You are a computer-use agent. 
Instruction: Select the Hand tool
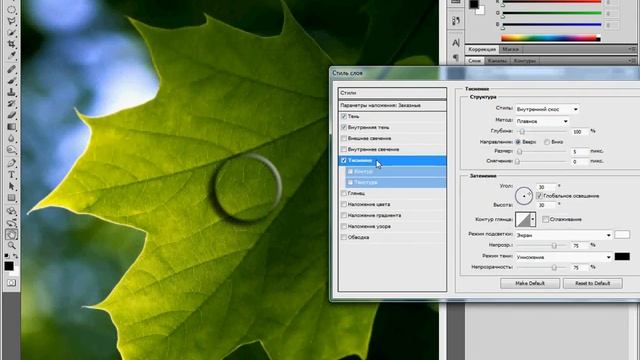pyautogui.click(x=11, y=234)
